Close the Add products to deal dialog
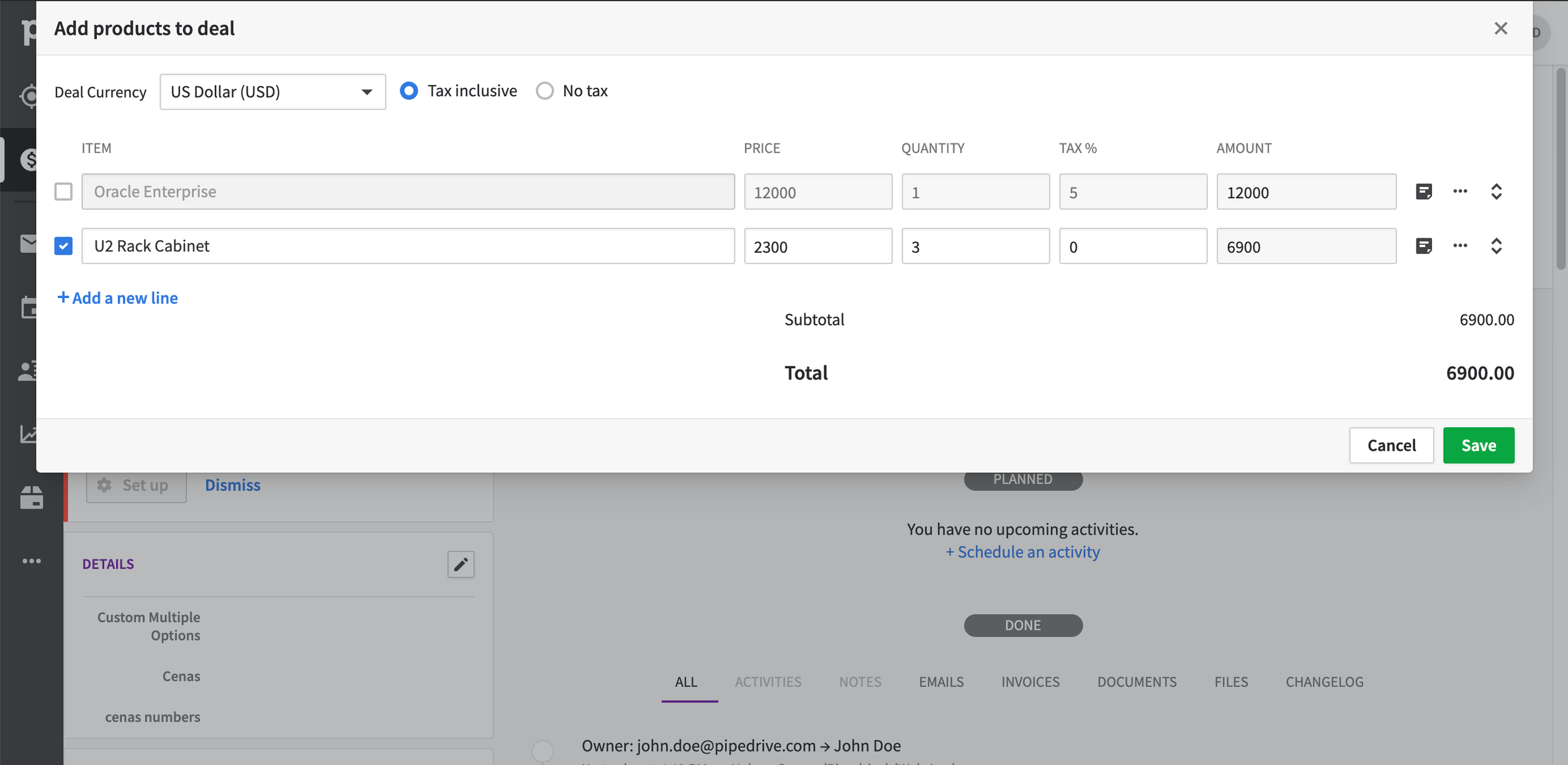 point(1500,28)
